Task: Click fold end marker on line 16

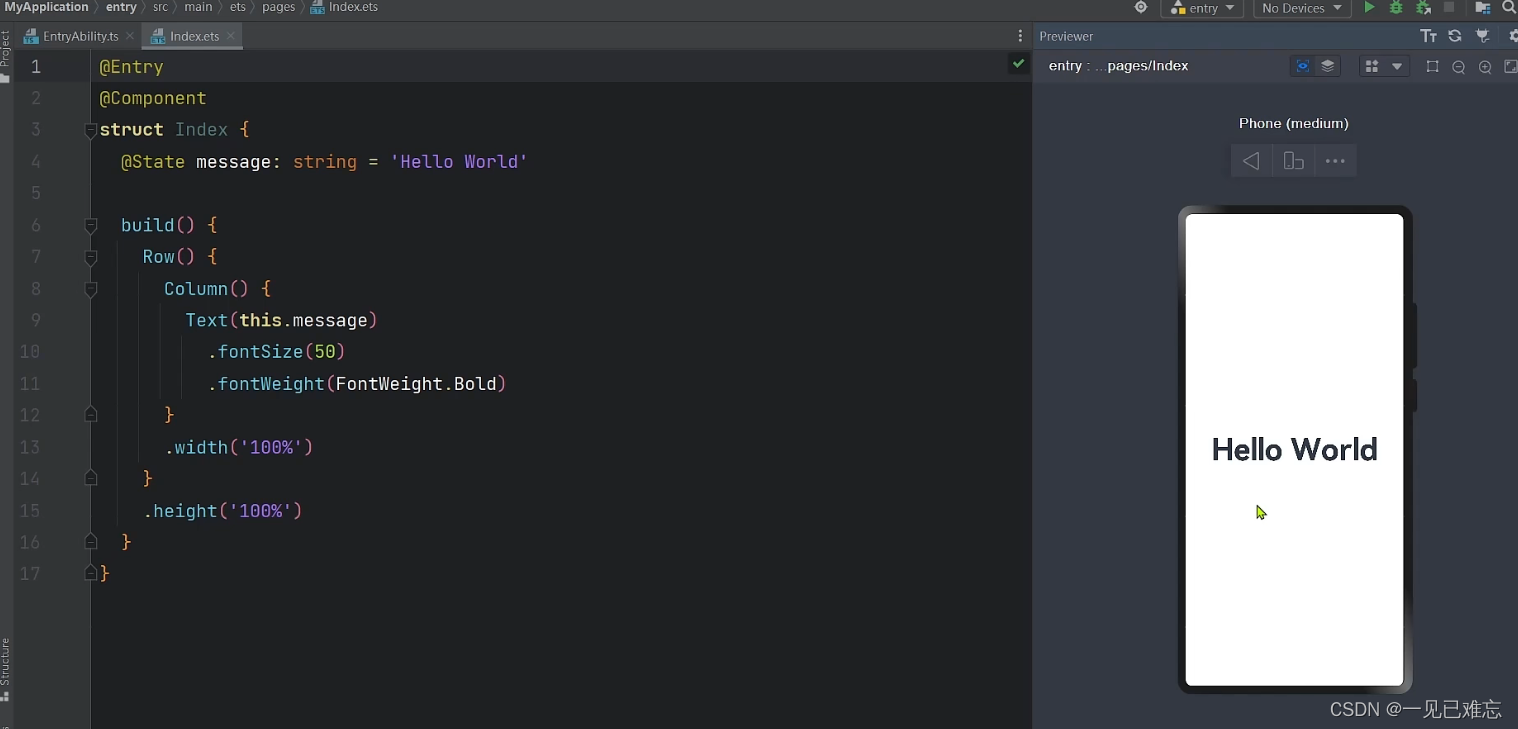Action: click(91, 541)
